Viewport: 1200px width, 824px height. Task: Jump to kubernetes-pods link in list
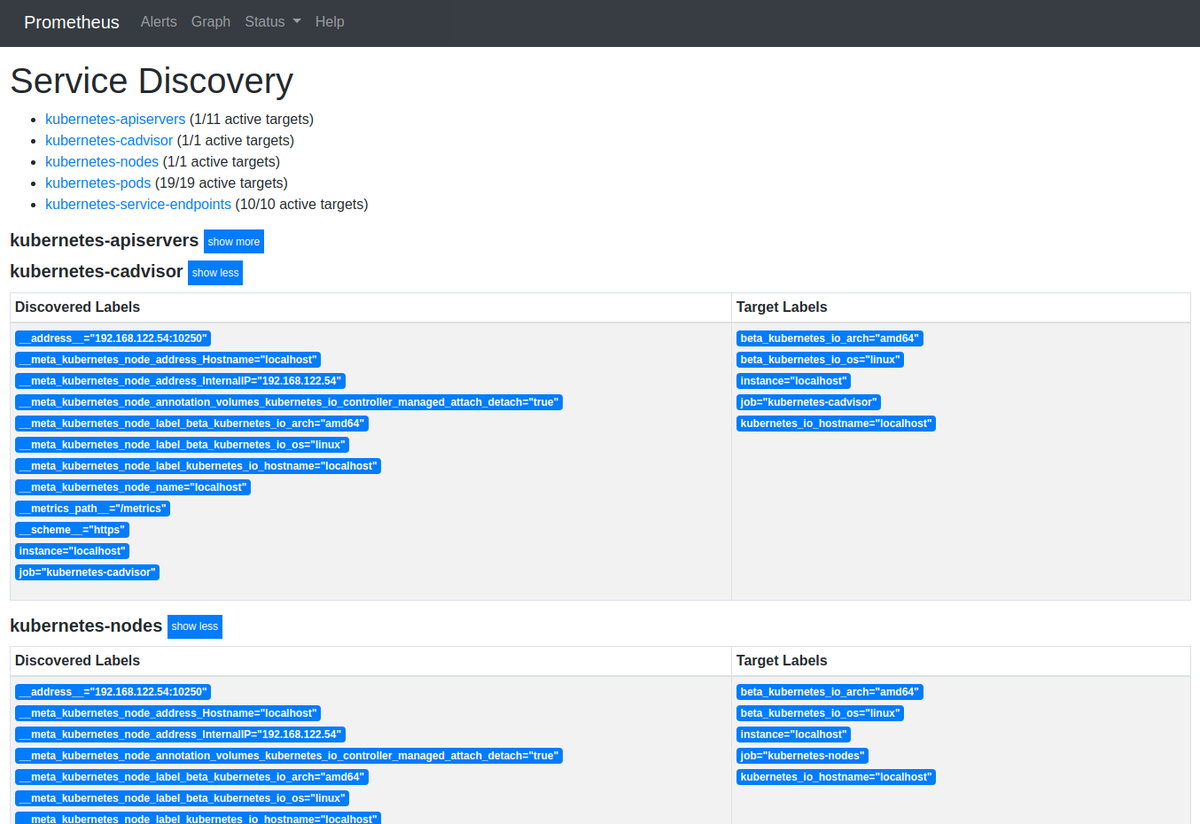click(98, 183)
